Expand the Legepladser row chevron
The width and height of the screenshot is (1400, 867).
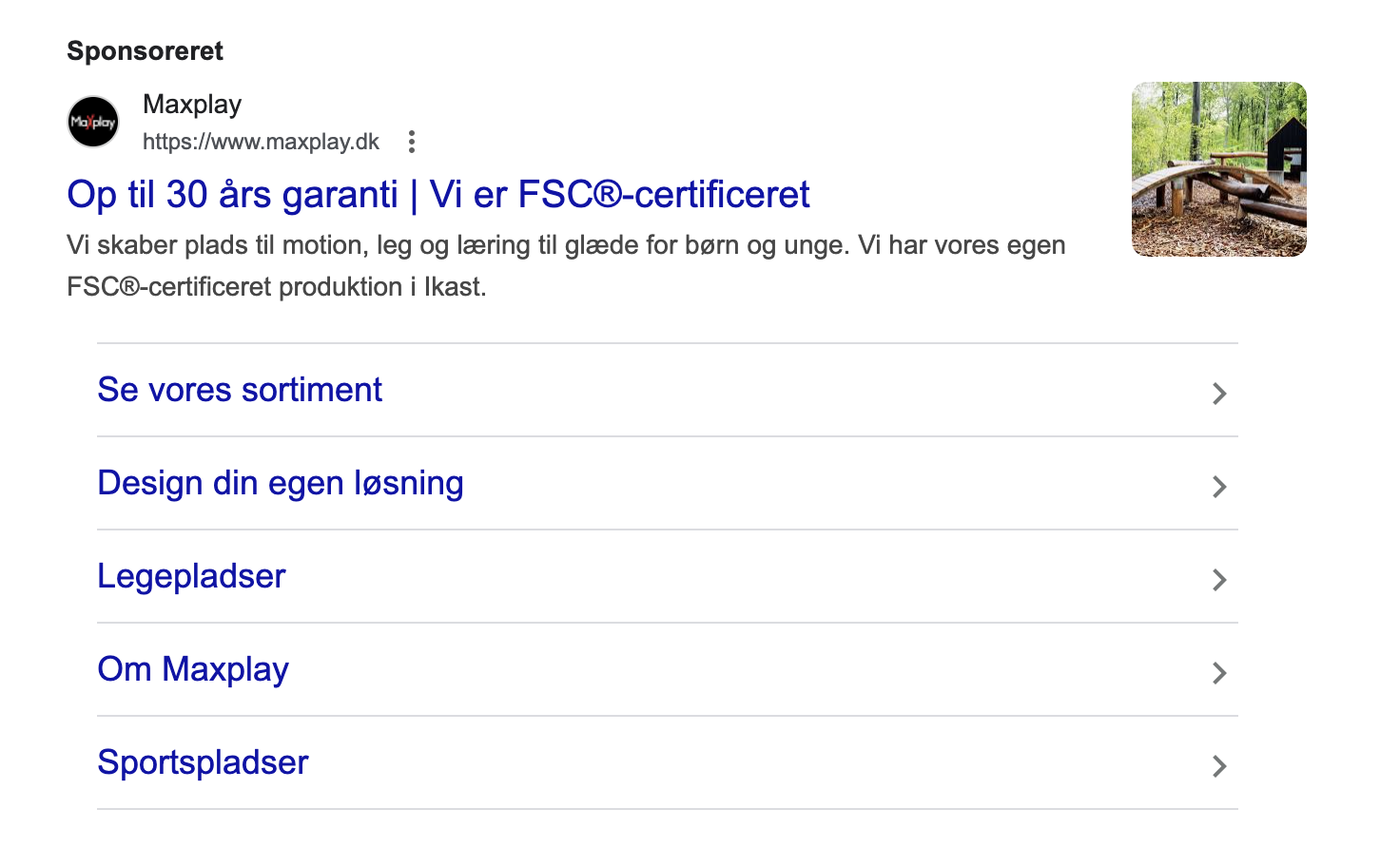point(1219,580)
